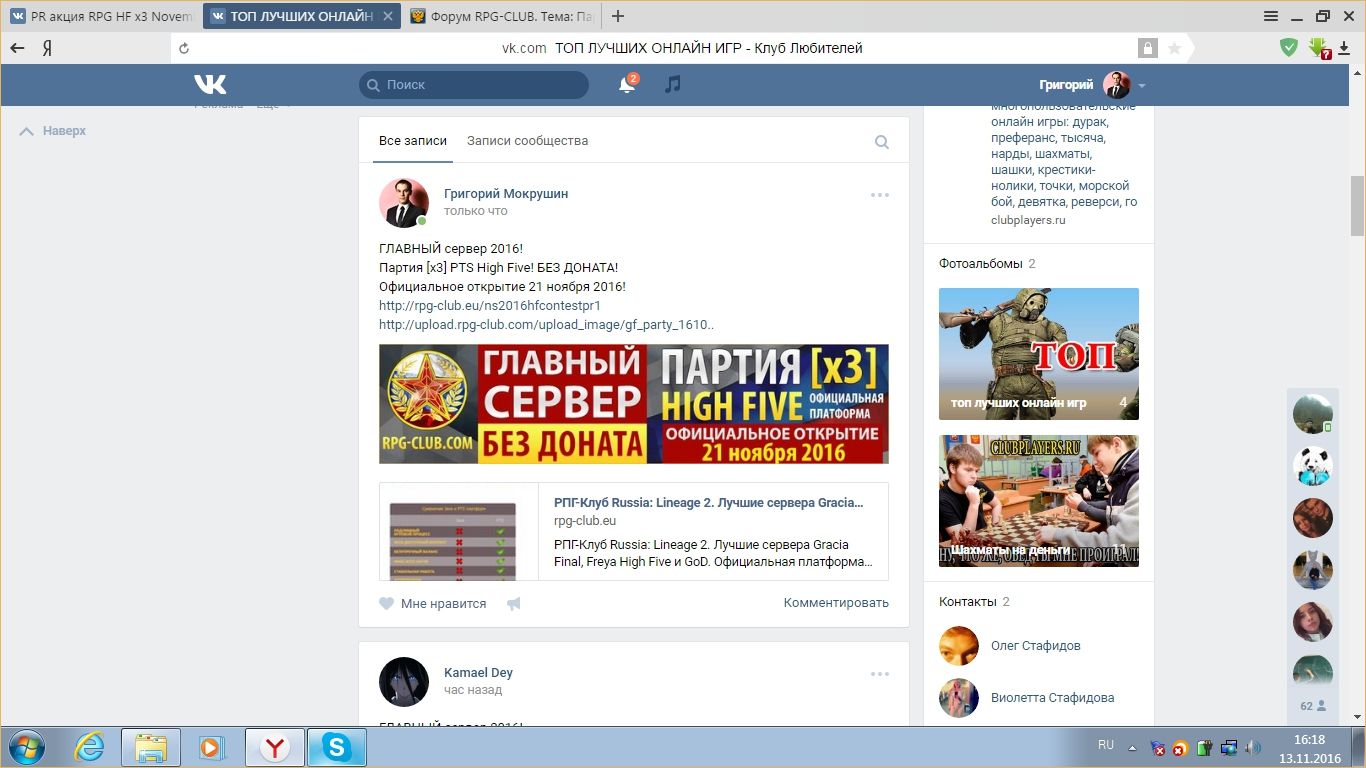Image resolution: width=1366 pixels, height=768 pixels.
Task: Click the VK logo in the header
Action: click(x=210, y=85)
